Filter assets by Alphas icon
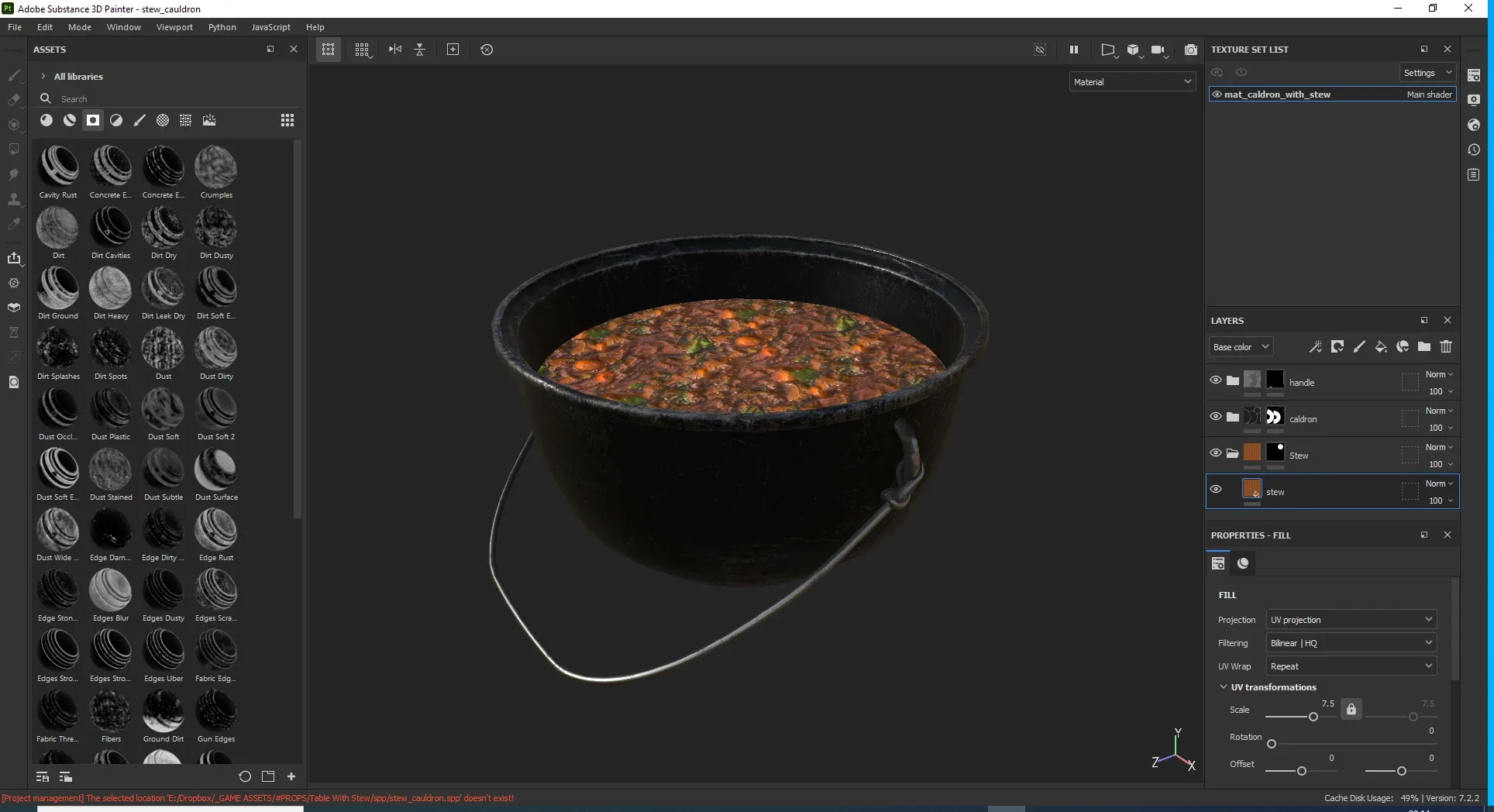 pos(163,120)
